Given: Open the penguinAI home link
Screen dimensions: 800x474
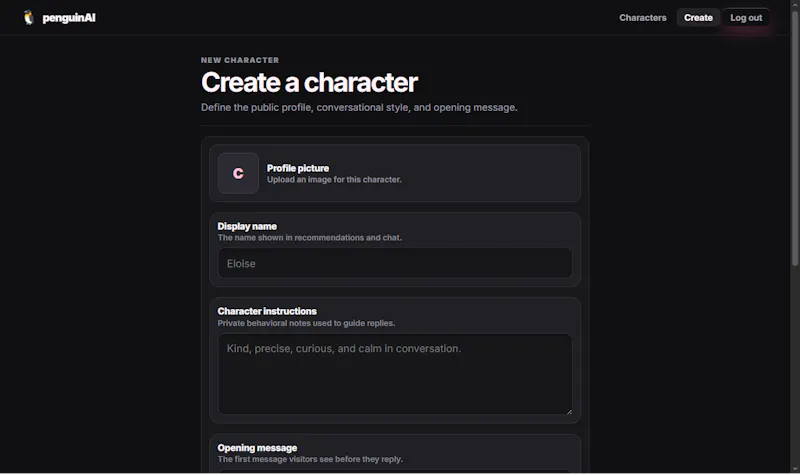Looking at the screenshot, I should click(x=59, y=17).
